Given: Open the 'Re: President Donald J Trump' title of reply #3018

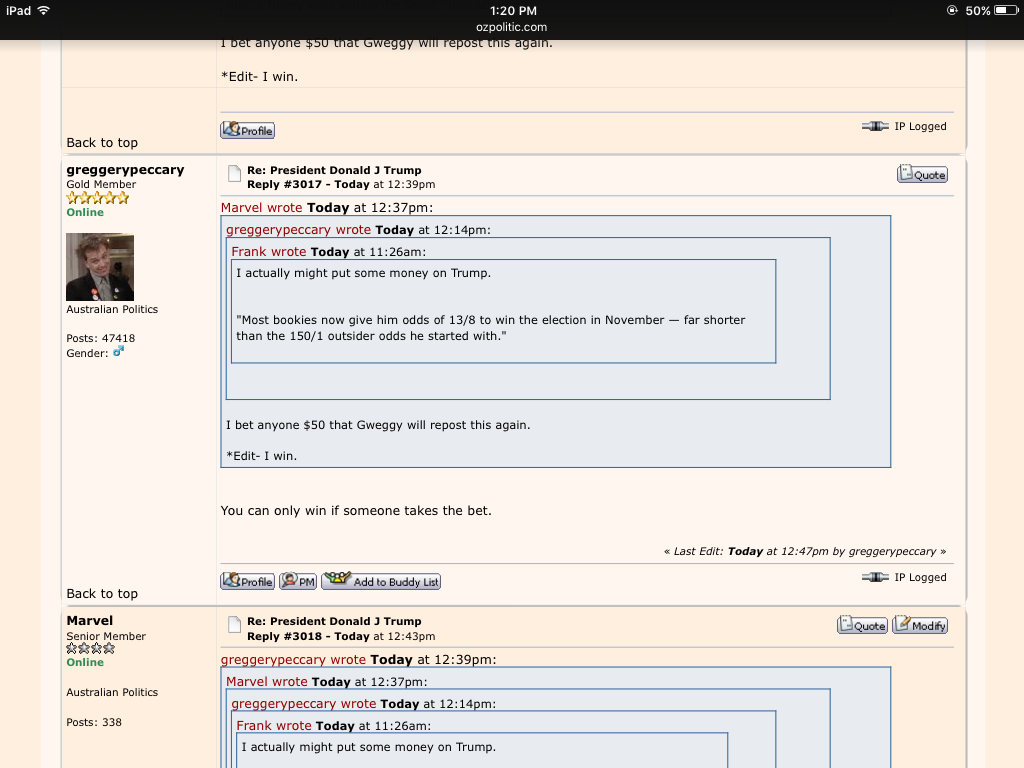Looking at the screenshot, I should click(x=334, y=621).
